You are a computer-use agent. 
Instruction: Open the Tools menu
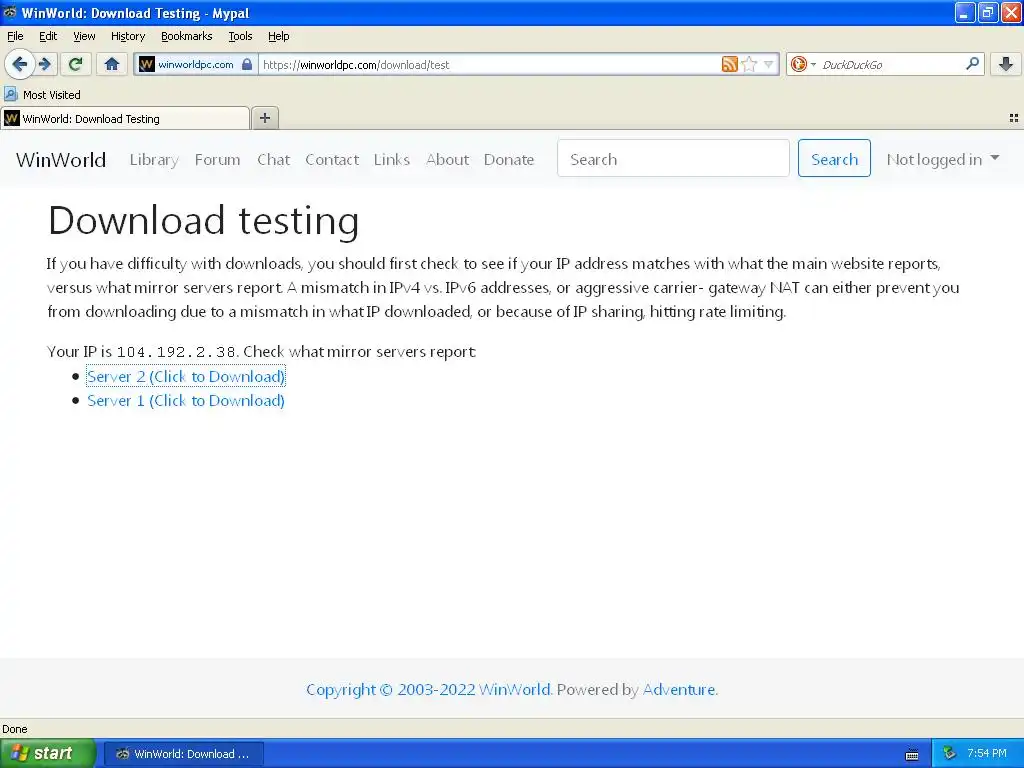tap(240, 36)
